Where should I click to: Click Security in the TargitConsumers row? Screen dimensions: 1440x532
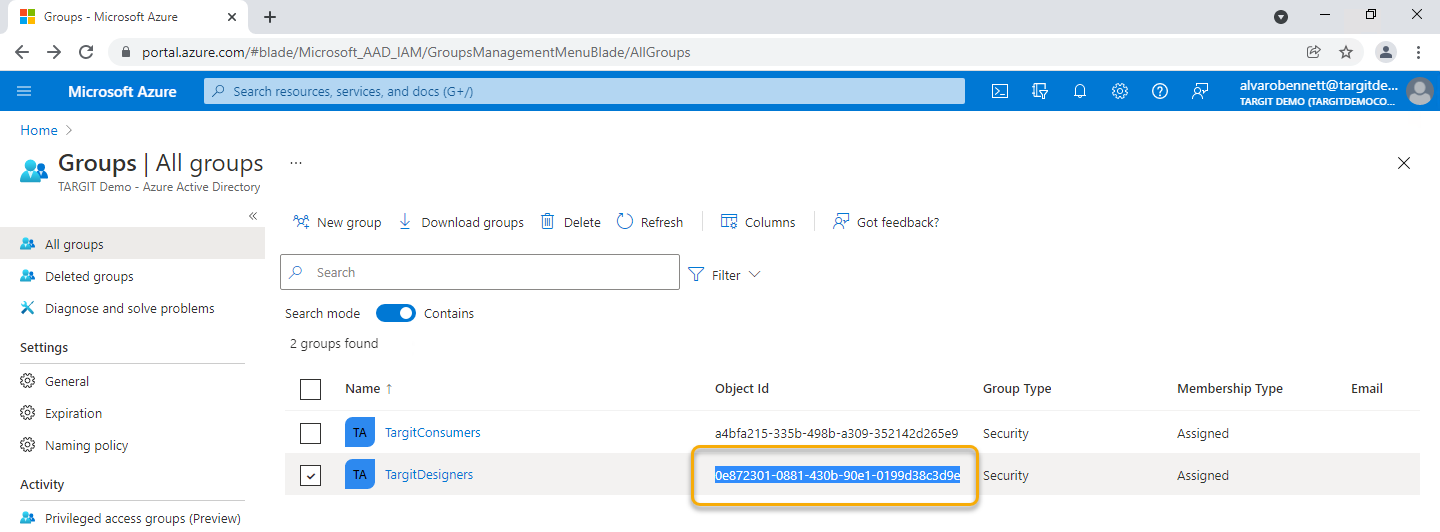click(1006, 433)
